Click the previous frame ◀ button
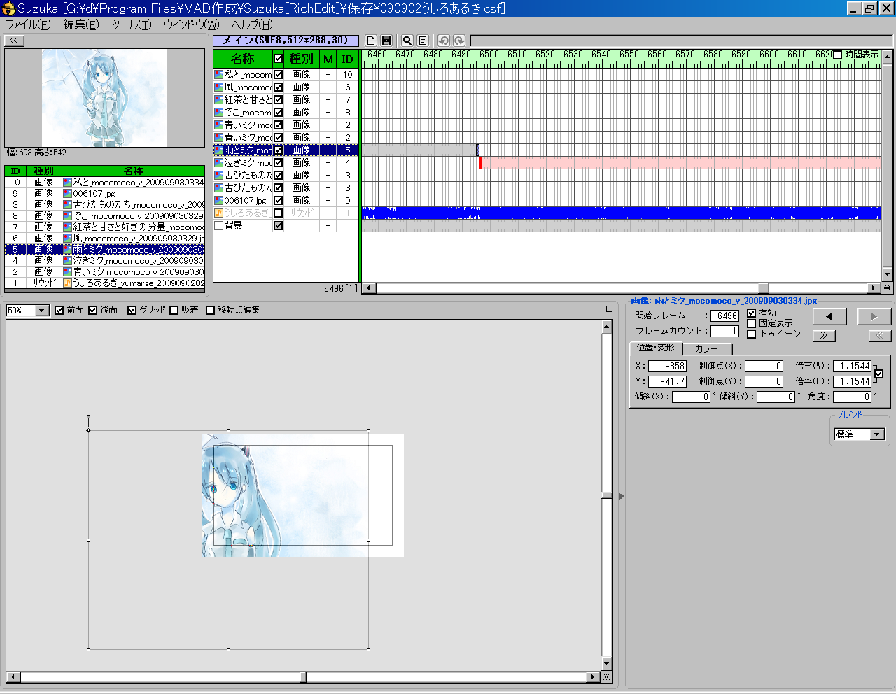Image resolution: width=896 pixels, height=694 pixels. click(x=829, y=316)
